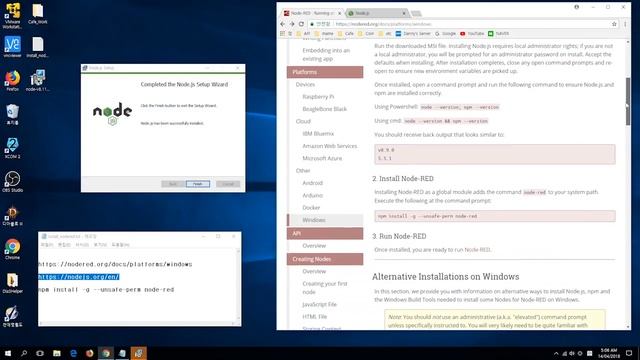Viewport: 640px width, 360px height.
Task: Click the Chrome page vertical scrollbar thumb
Action: tap(627, 101)
